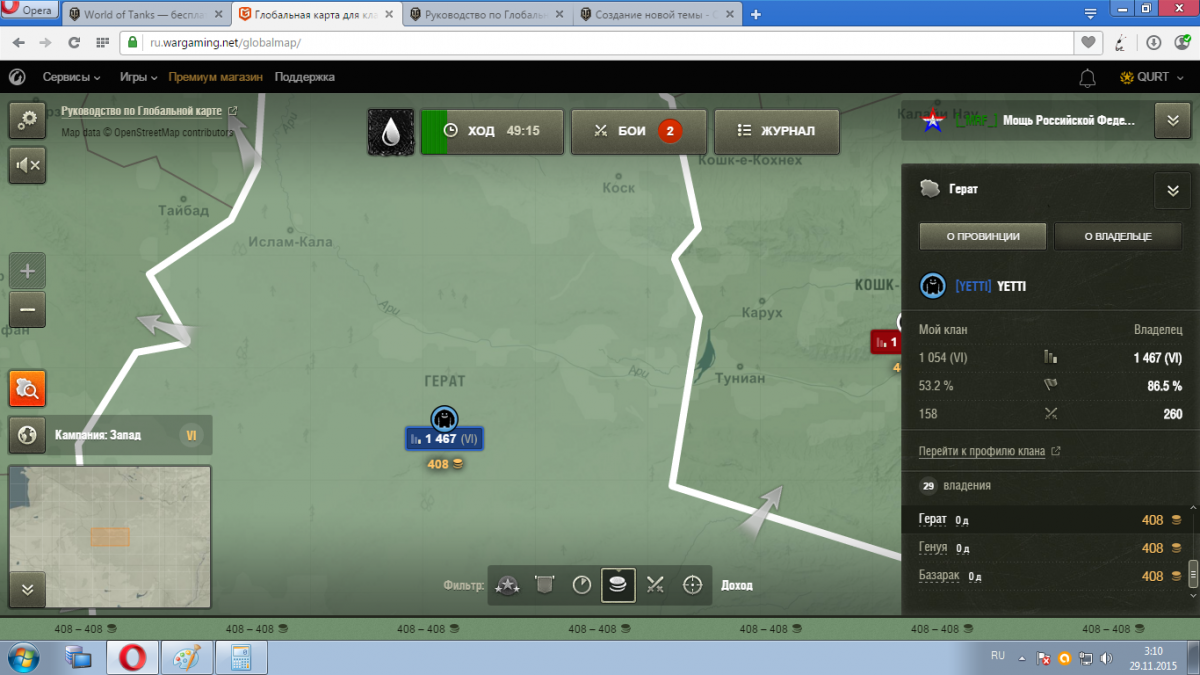Viewport: 1200px width, 675px height.
Task: Open the ЖУРНАЛ log button
Action: click(776, 131)
